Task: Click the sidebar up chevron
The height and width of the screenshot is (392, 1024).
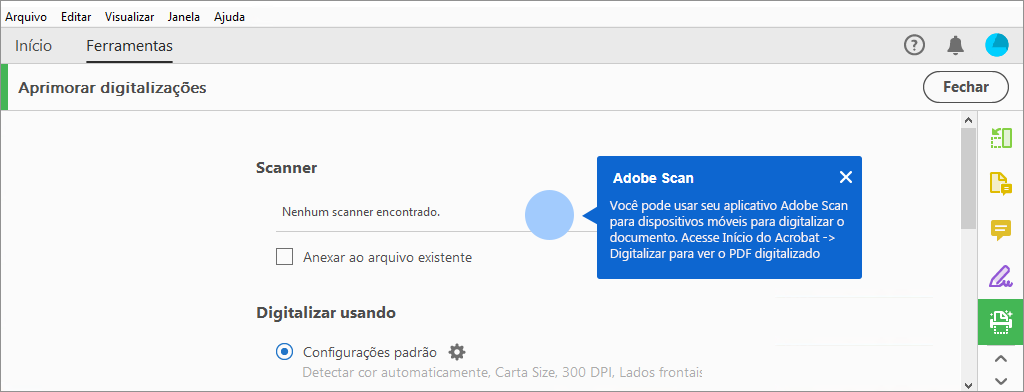Action: (x=1000, y=358)
